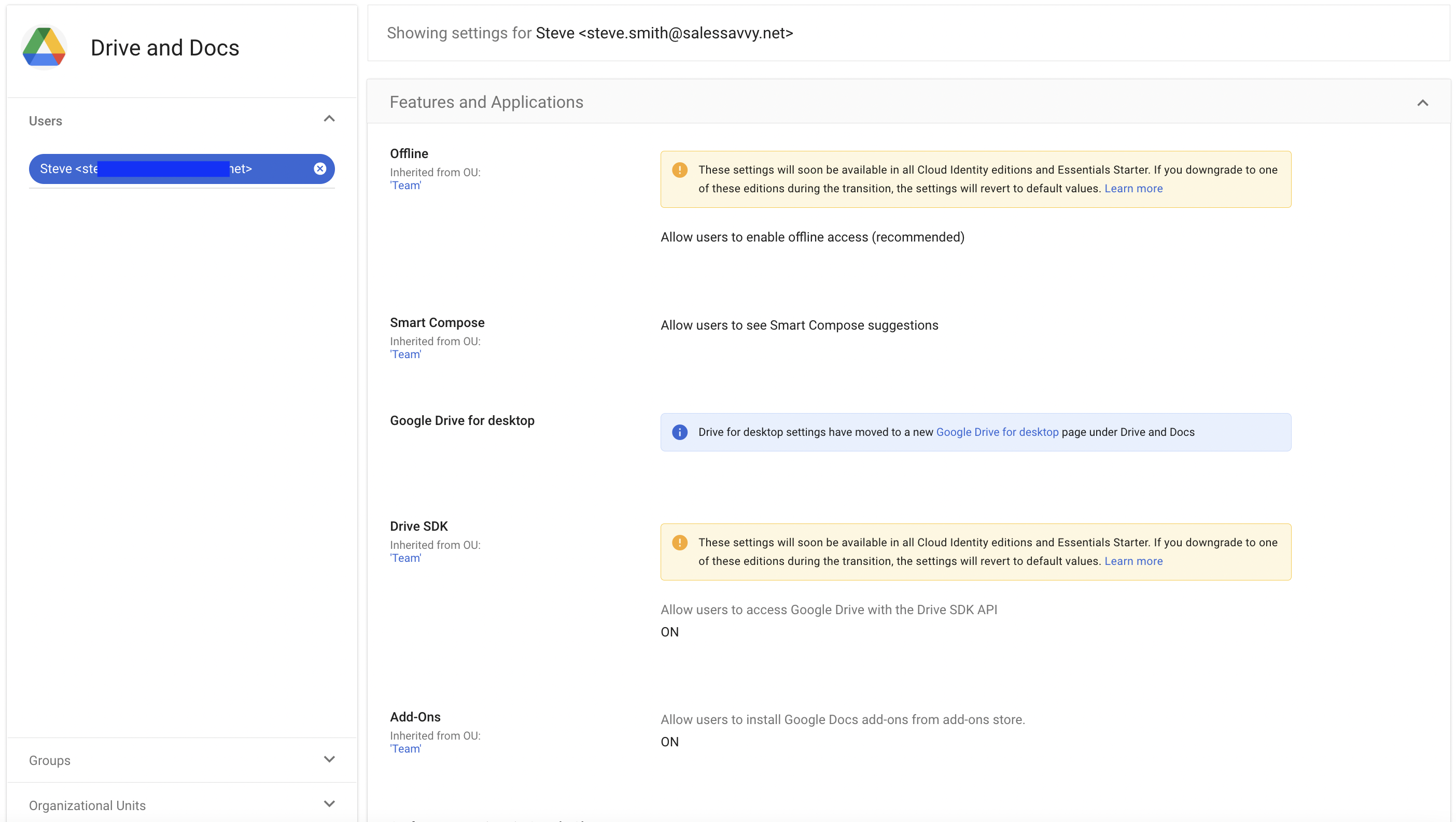
Task: Collapse the Users section
Action: click(329, 119)
